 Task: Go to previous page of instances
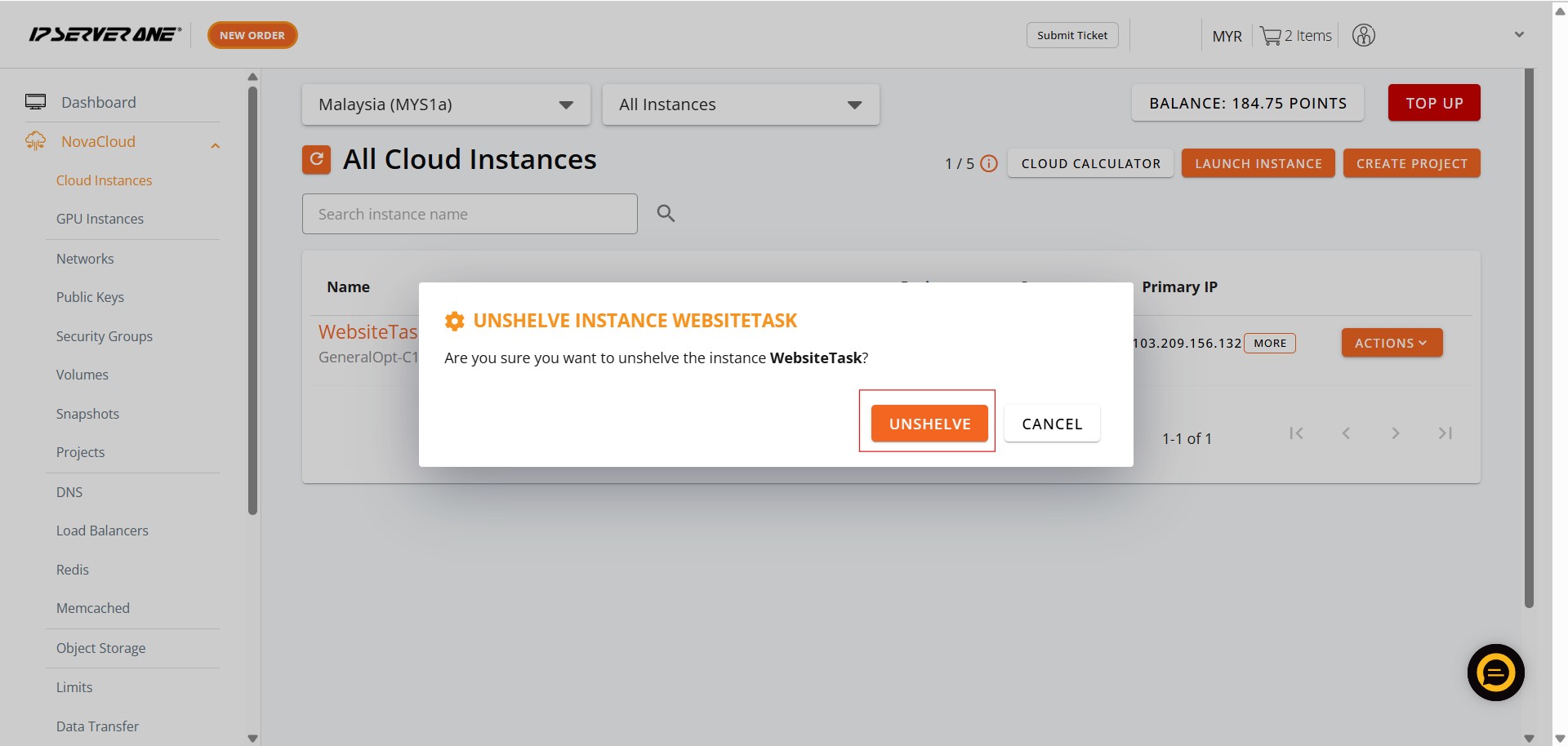[x=1346, y=433]
